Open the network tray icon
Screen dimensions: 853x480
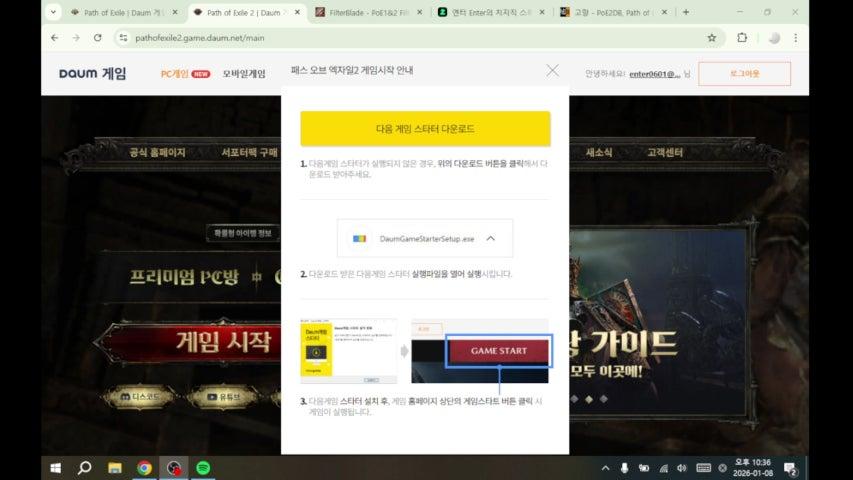[664, 468]
